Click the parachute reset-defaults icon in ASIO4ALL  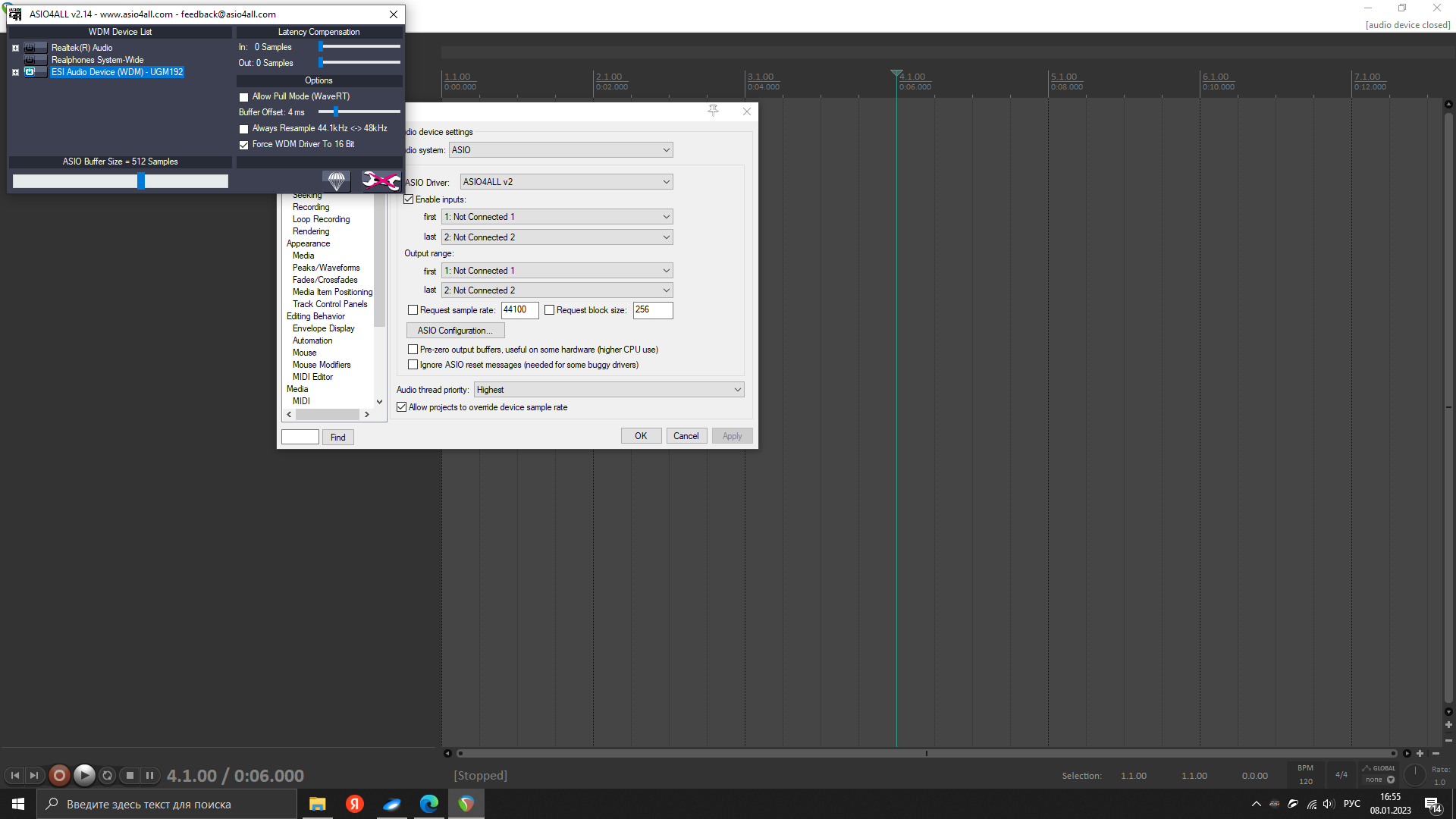coord(337,180)
